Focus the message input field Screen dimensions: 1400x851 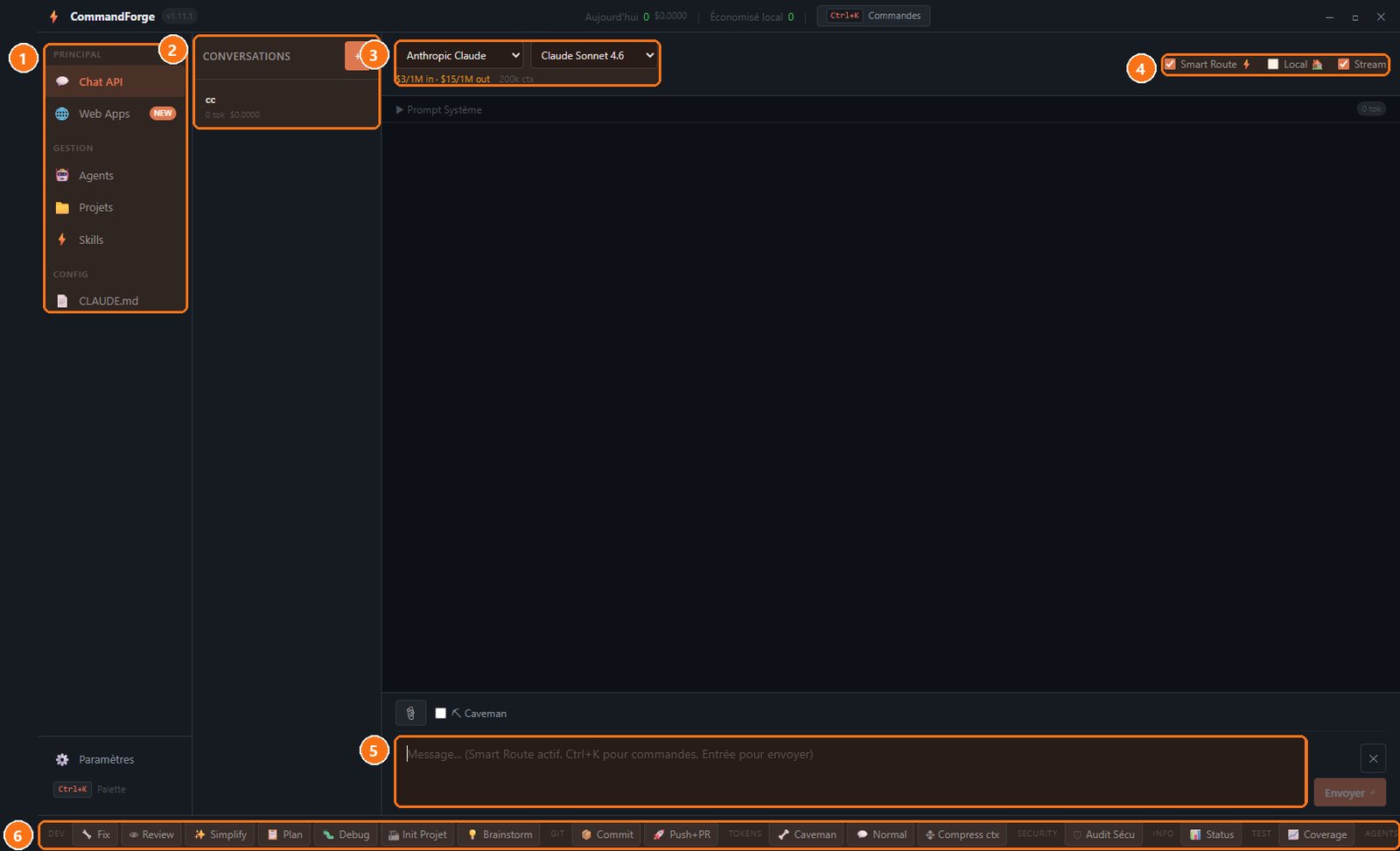coord(850,771)
